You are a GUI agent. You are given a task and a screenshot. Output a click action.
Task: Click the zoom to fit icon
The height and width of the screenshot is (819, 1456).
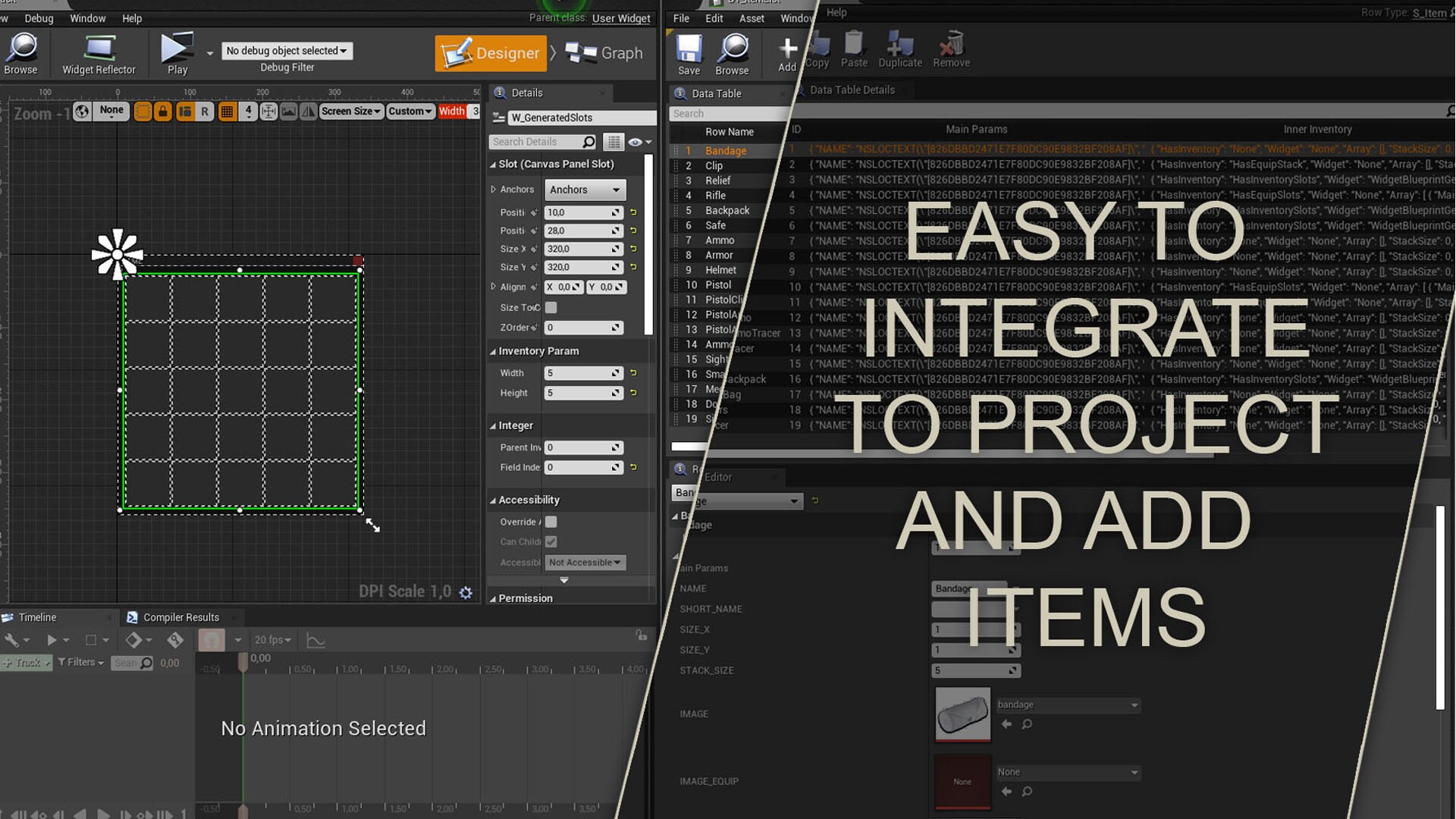point(268,111)
